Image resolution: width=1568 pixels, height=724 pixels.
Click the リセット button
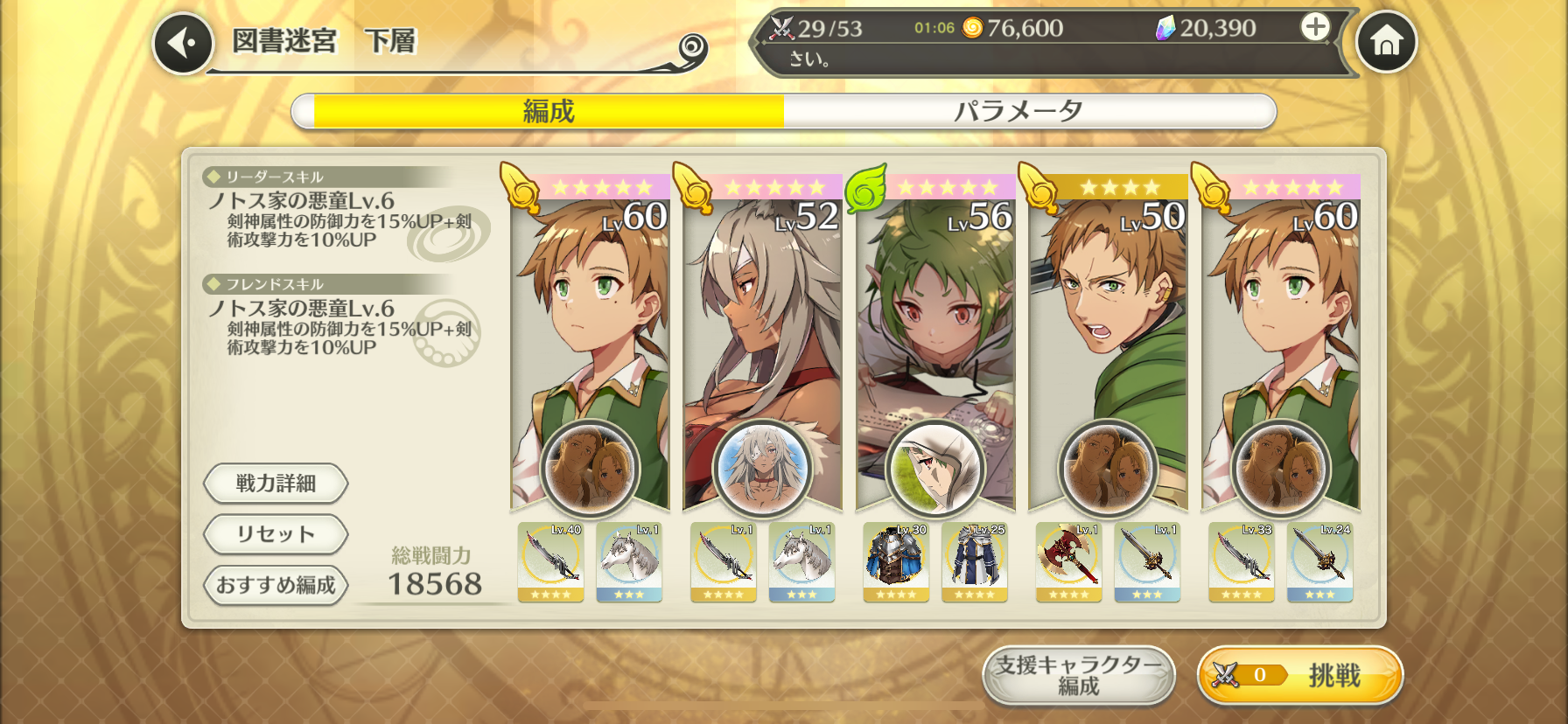[276, 534]
